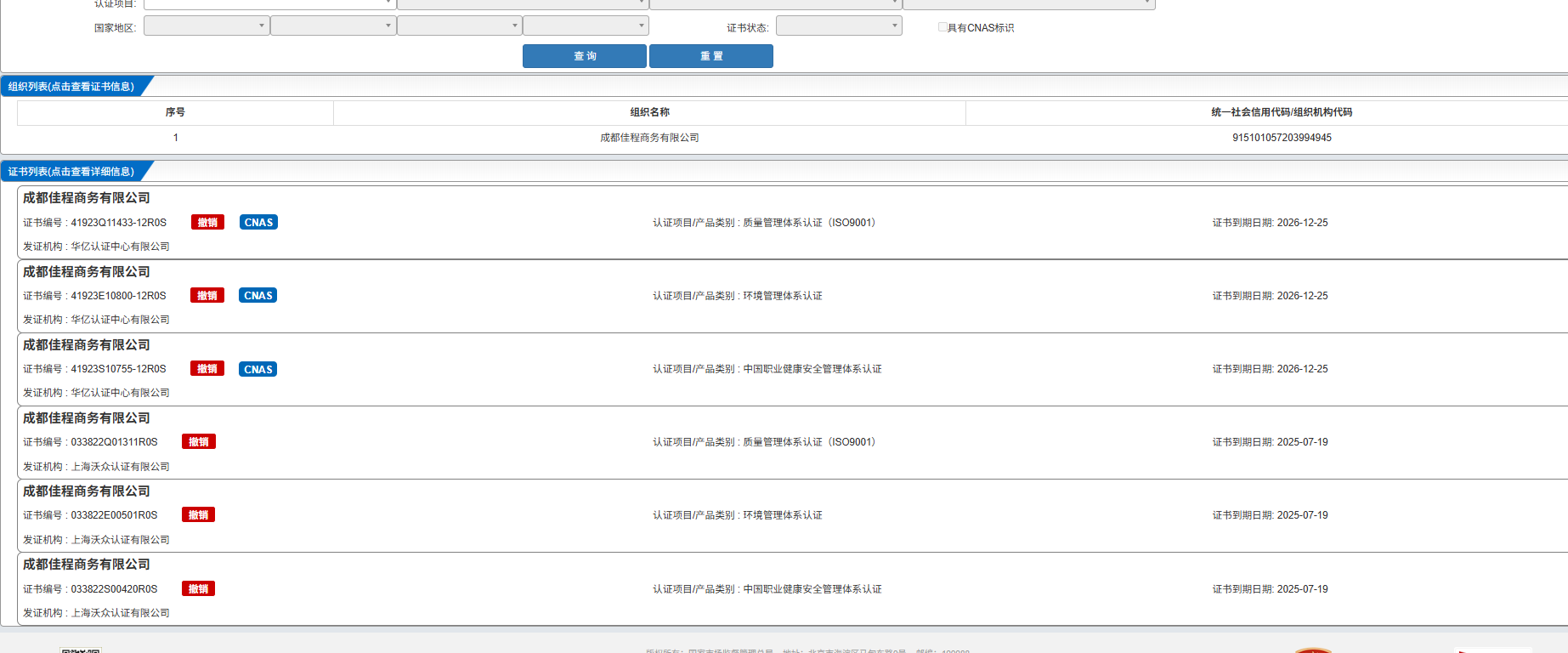Viewport: 1568px width, 653px height.
Task: Click expiry date 2025-07-19 for certificate 033822S00420R0S
Action: 1302,589
